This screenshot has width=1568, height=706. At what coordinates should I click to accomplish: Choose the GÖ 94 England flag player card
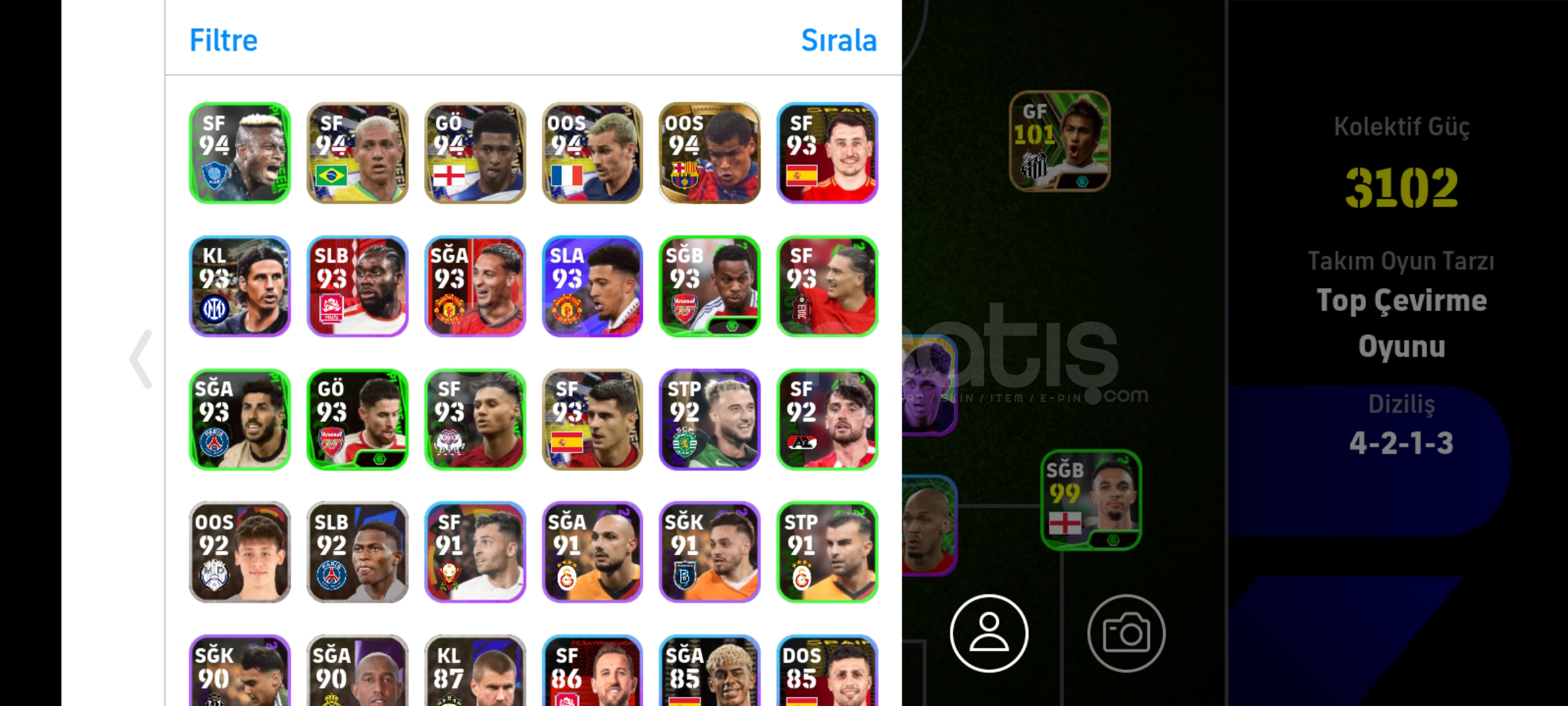(475, 152)
